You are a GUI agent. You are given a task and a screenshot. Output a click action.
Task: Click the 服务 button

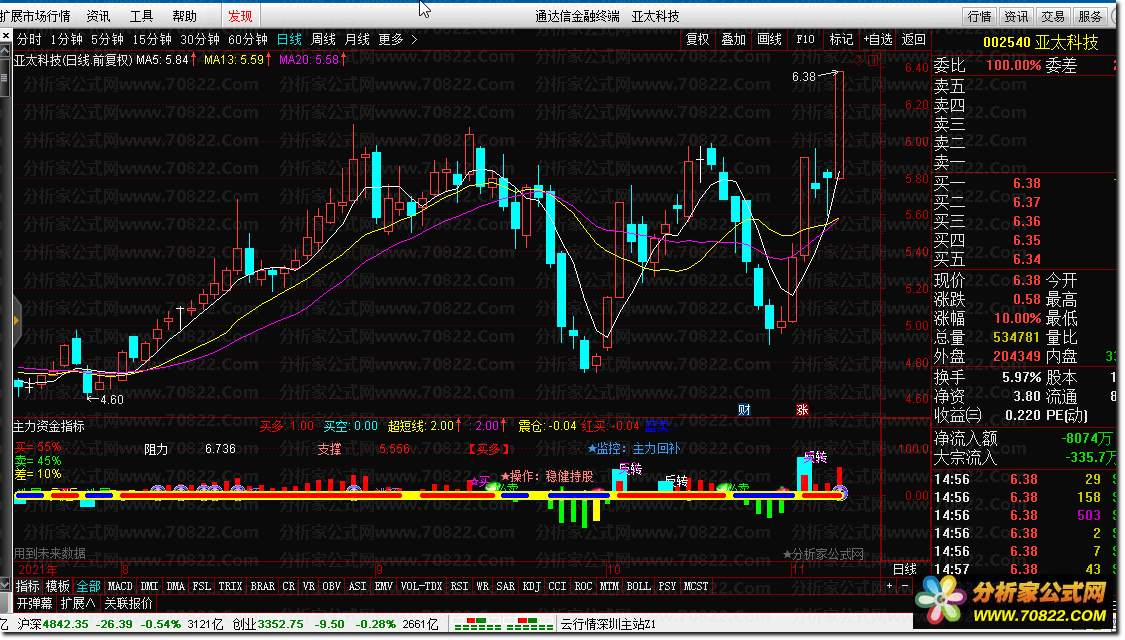(1090, 16)
